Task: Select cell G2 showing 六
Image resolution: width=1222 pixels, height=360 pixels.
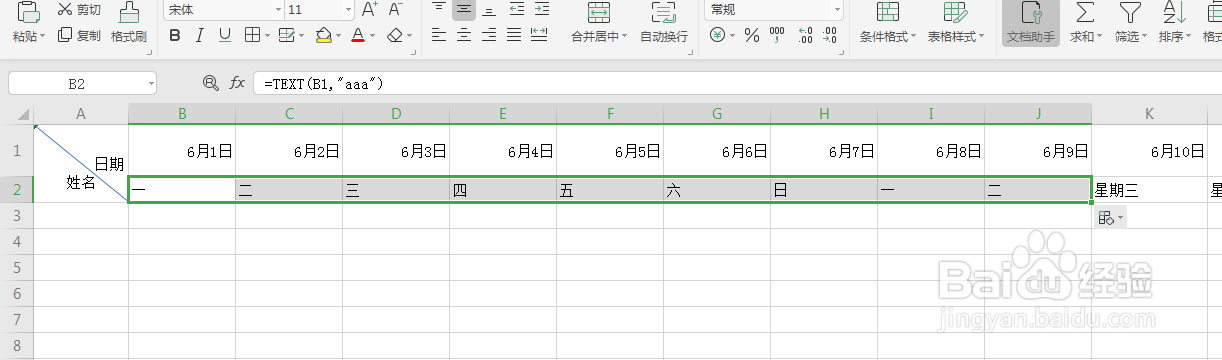Action: (x=717, y=189)
